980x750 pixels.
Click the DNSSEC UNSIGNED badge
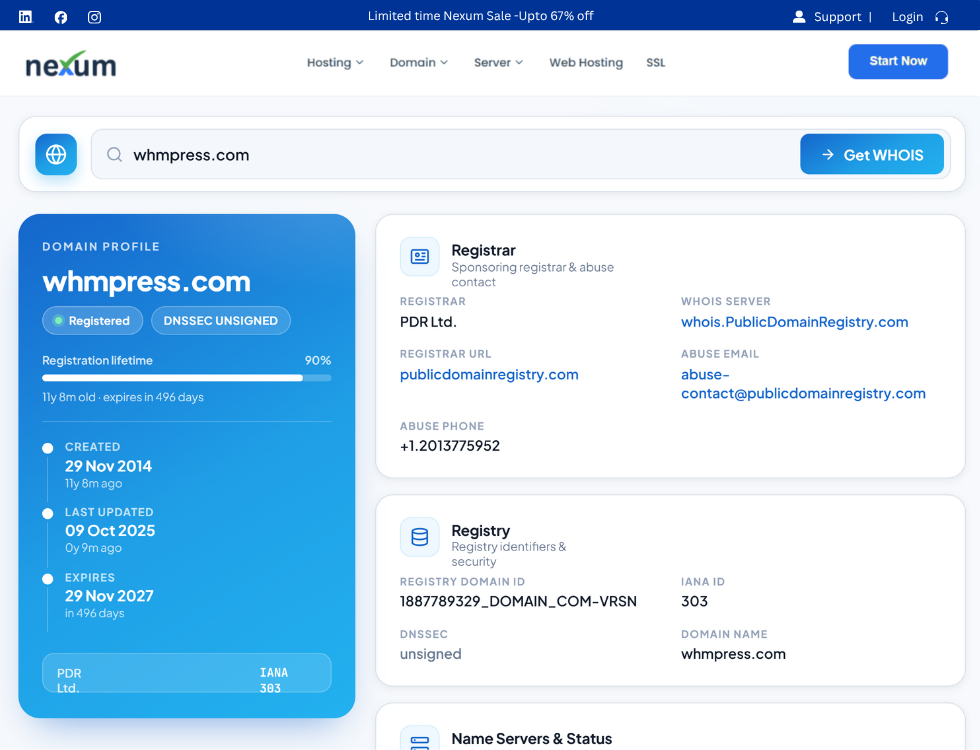pos(221,321)
